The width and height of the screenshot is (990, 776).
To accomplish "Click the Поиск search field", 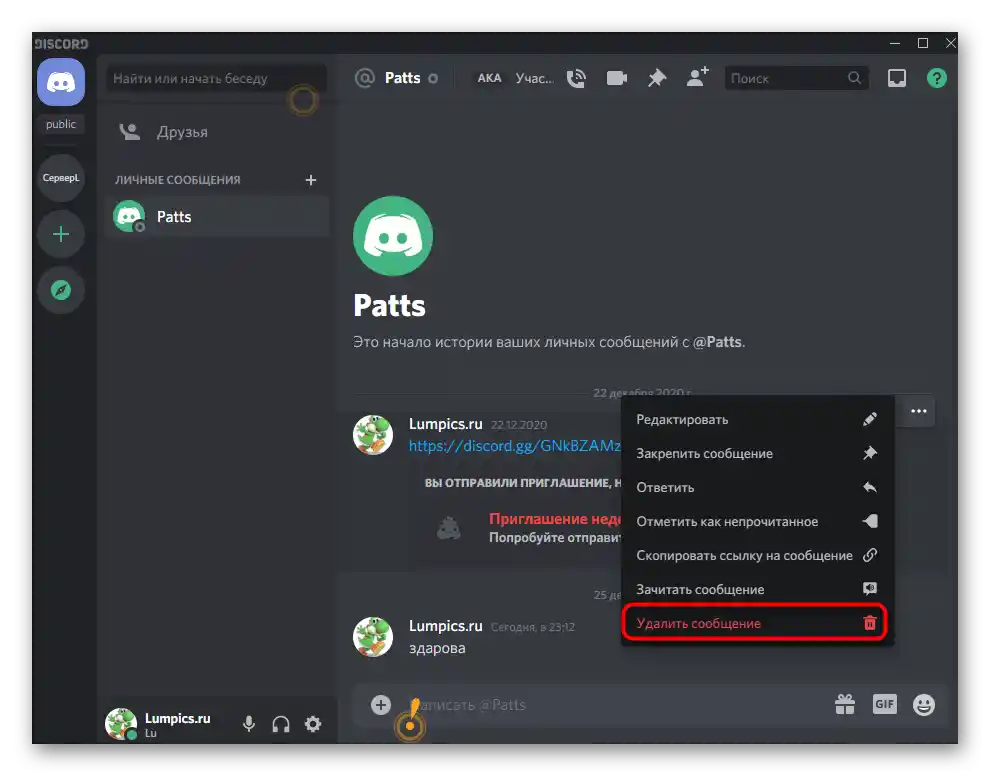I will click(796, 78).
